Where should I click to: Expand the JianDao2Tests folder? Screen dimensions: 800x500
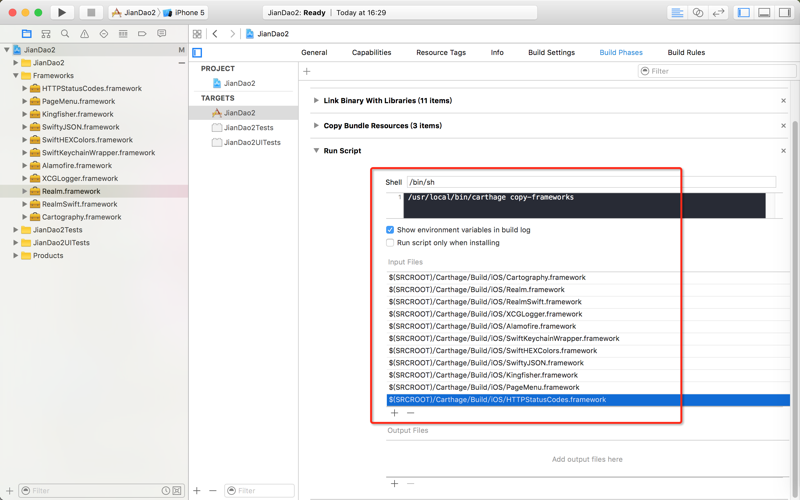coord(15,230)
